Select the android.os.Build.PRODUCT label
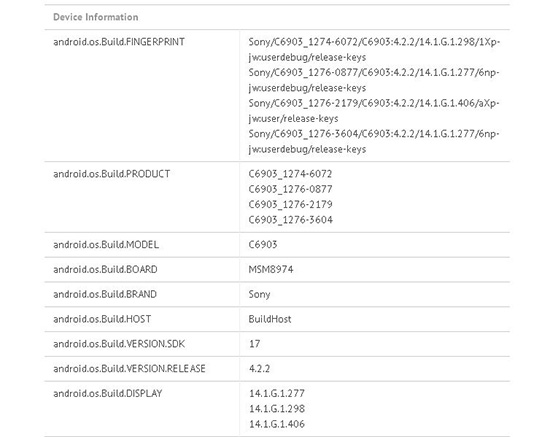The height and width of the screenshot is (437, 550). click(112, 174)
